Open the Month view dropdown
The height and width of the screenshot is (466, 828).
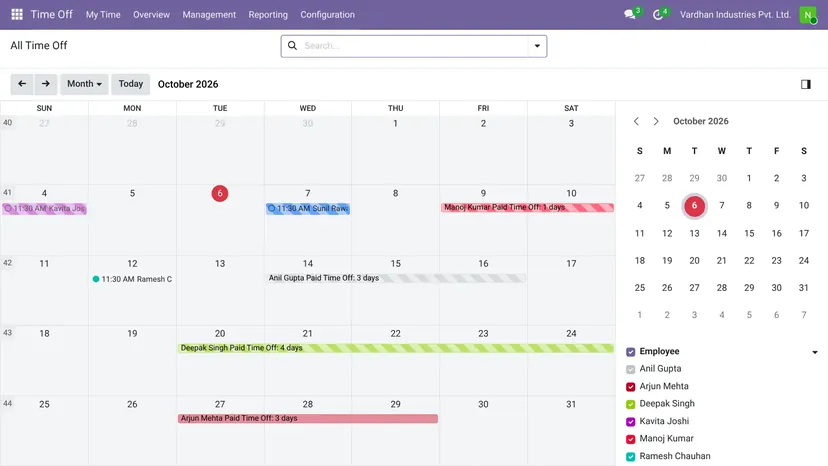click(84, 84)
